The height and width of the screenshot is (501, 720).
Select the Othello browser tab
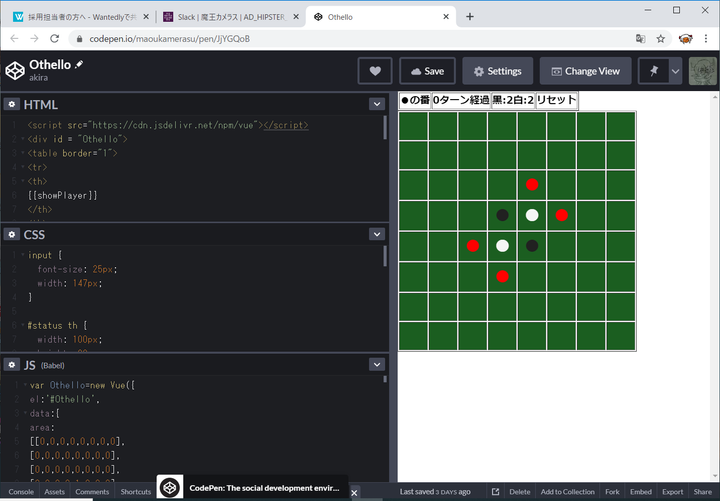[x=381, y=17]
